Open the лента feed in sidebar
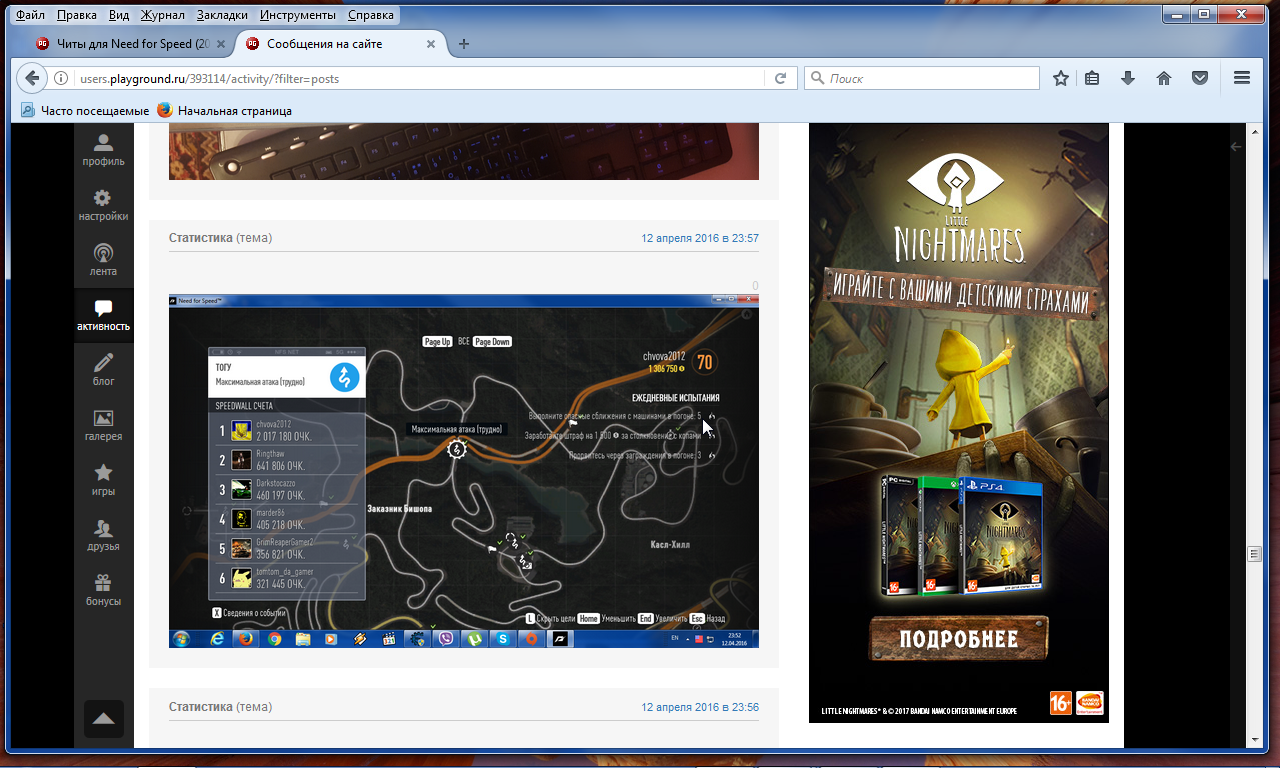This screenshot has height=768, width=1280. [x=103, y=260]
